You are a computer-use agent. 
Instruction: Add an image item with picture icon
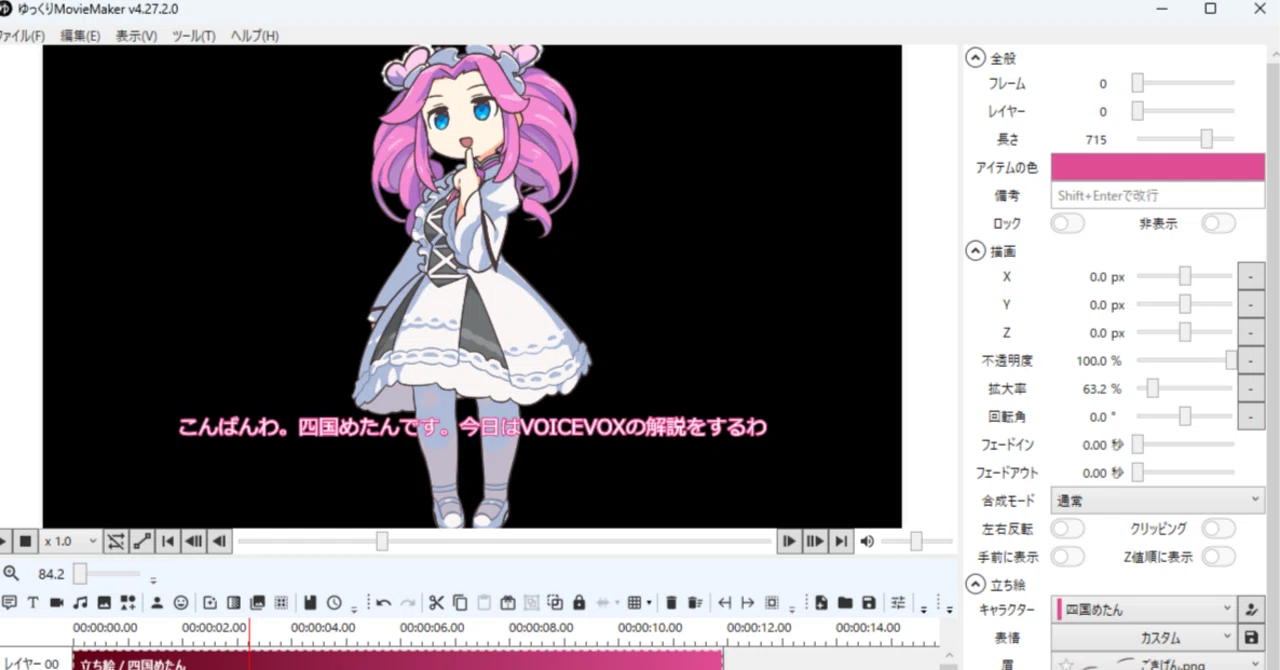(104, 603)
